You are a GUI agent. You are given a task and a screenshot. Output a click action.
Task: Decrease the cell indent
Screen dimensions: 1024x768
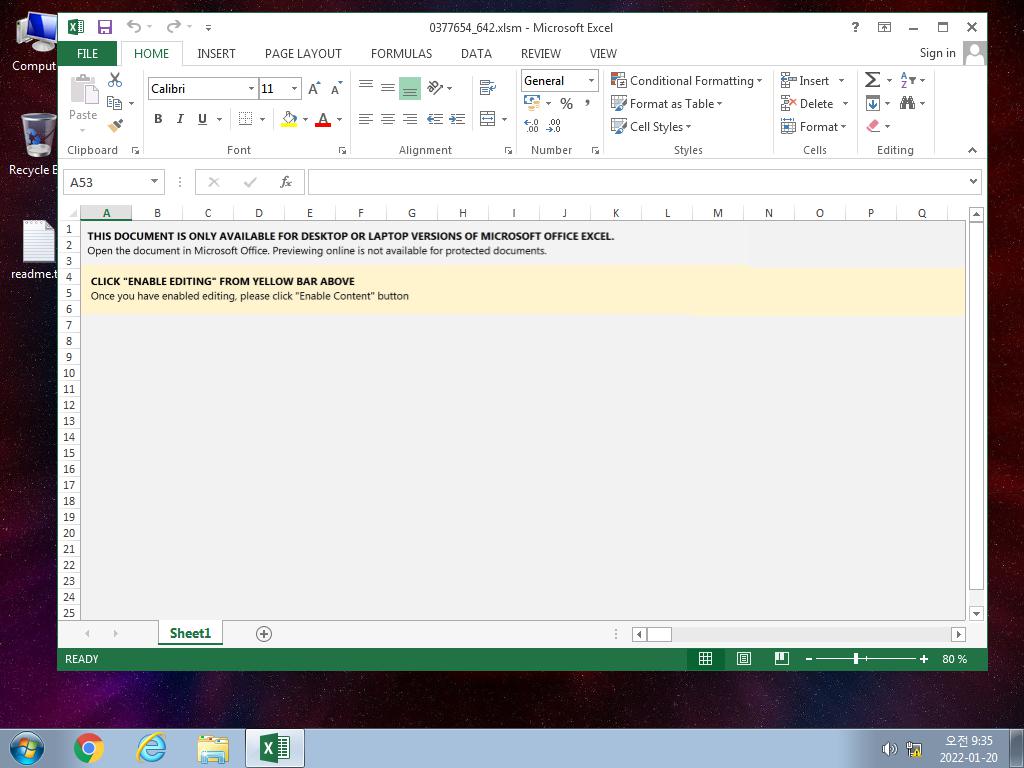coord(435,119)
